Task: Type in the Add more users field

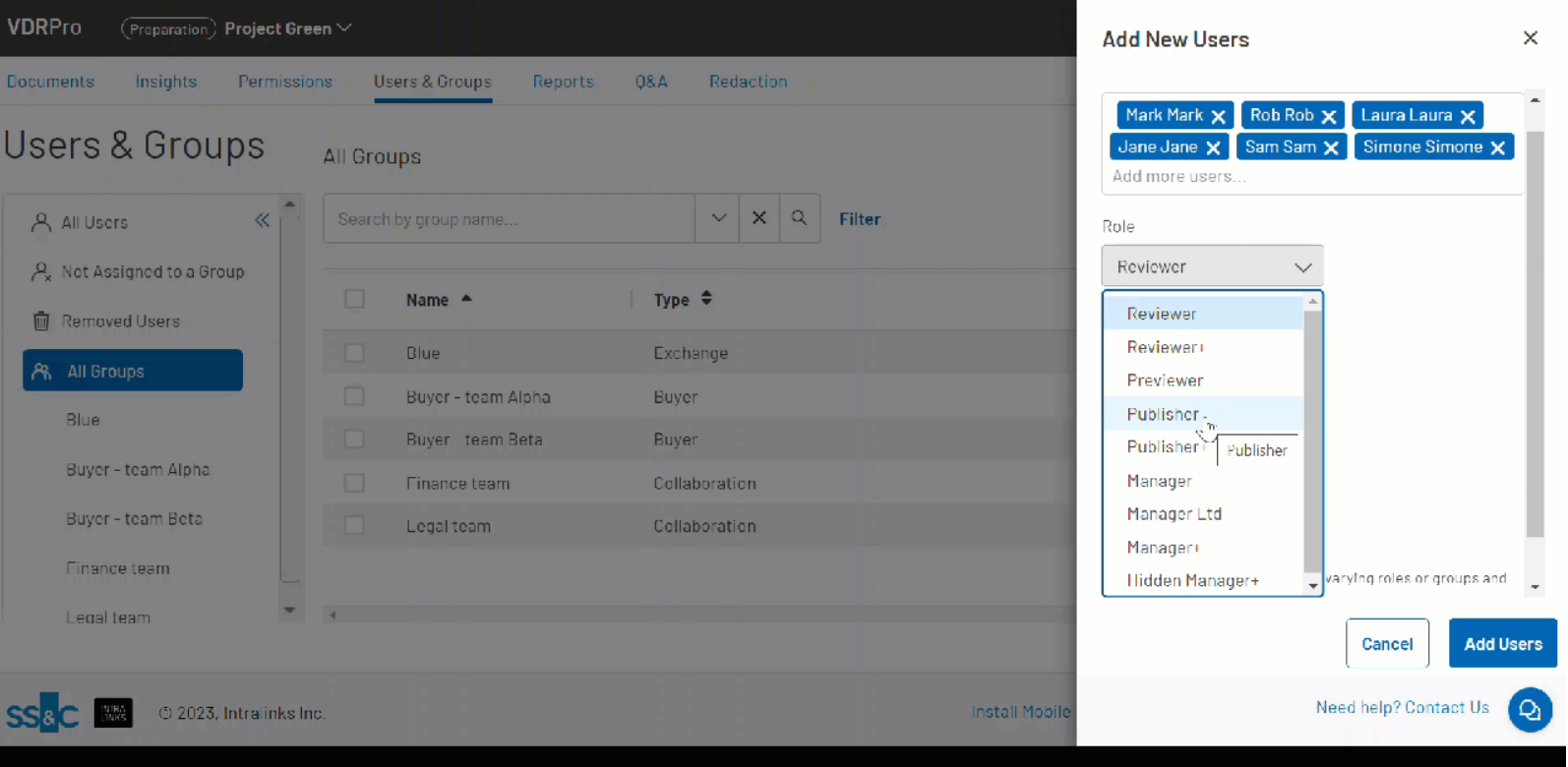Action: coord(1279,177)
